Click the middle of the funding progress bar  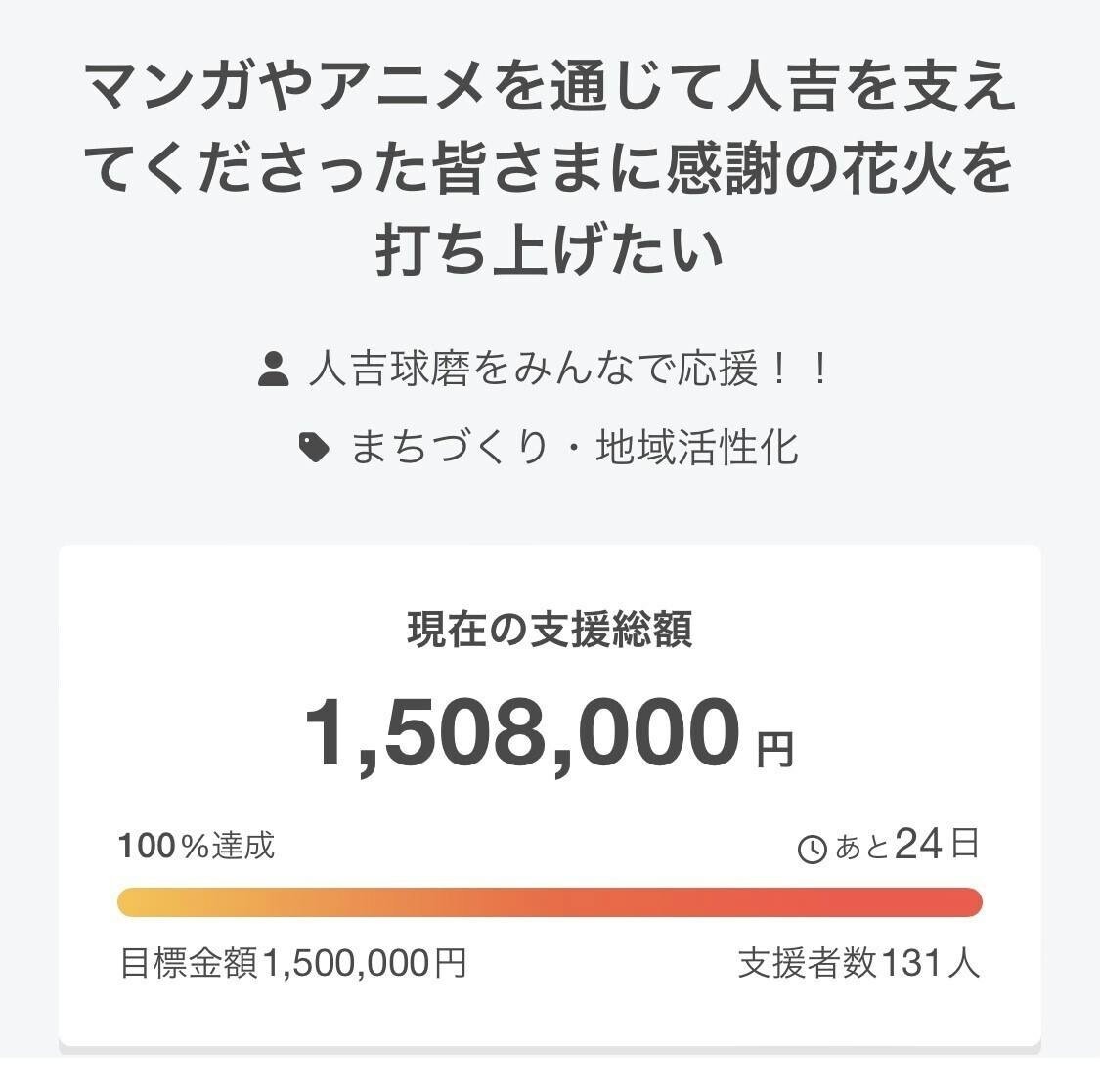click(x=550, y=902)
